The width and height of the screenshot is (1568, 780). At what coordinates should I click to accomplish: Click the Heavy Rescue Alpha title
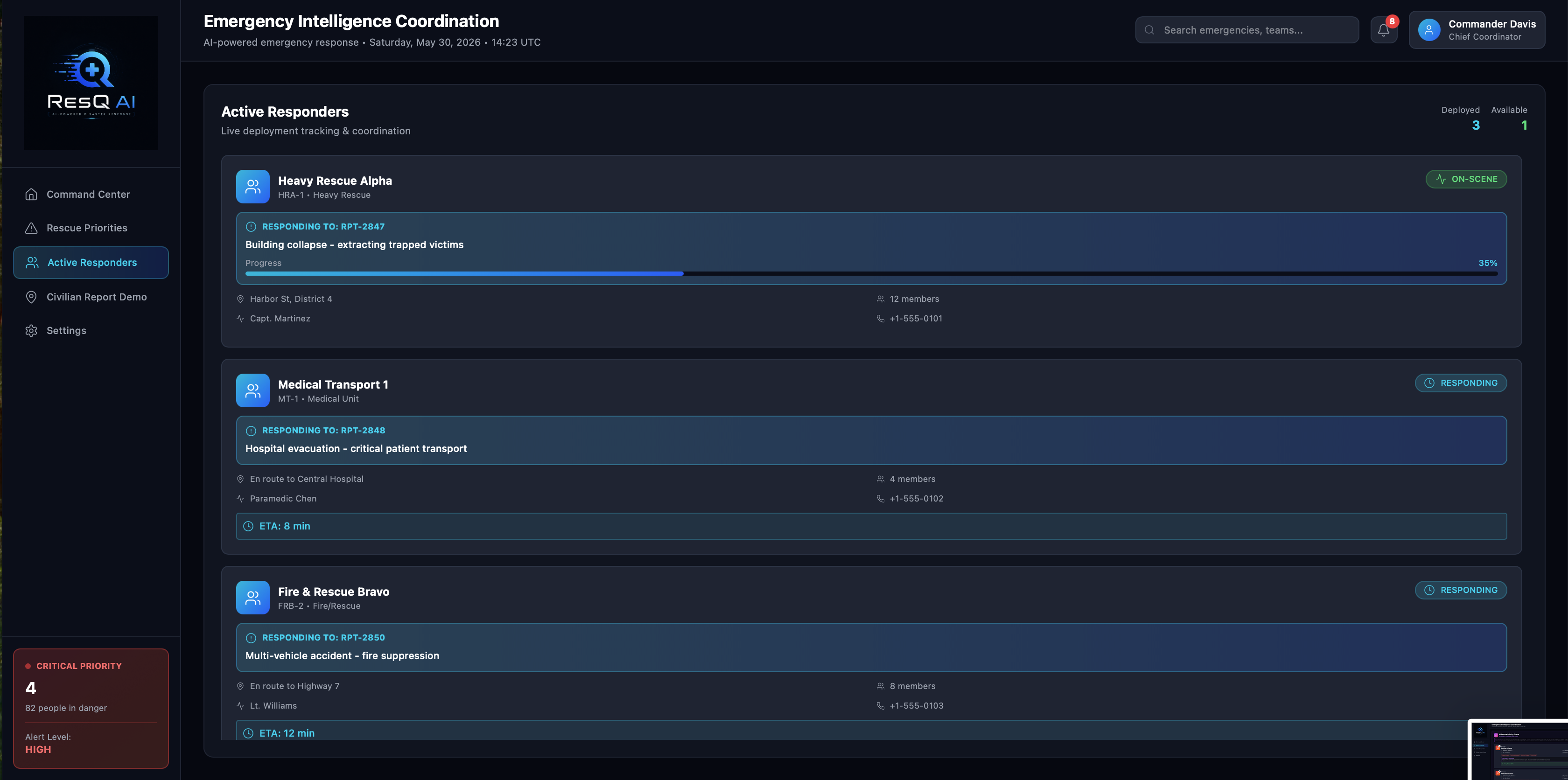(x=335, y=181)
